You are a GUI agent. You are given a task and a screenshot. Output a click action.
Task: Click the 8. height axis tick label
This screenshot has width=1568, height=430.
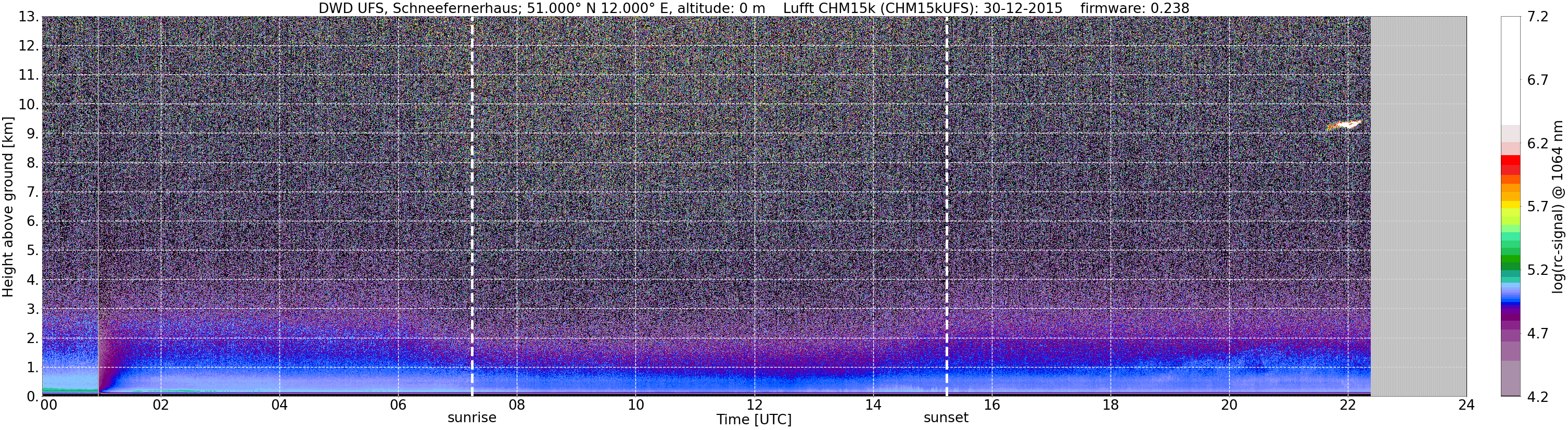coord(33,163)
